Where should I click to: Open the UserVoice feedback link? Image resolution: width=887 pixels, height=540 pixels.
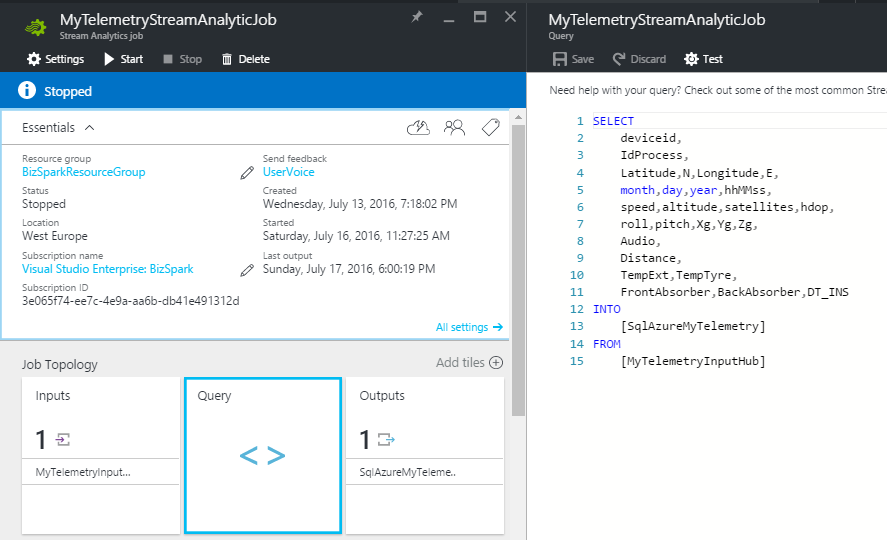click(x=288, y=172)
